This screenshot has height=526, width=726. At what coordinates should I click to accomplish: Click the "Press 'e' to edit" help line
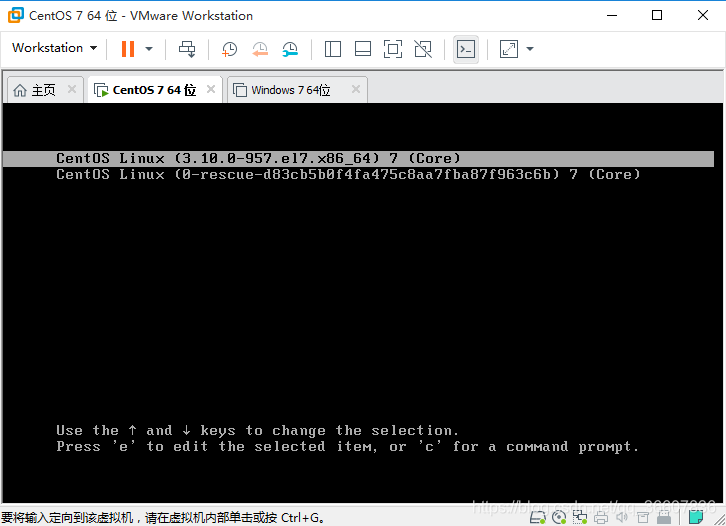347,446
